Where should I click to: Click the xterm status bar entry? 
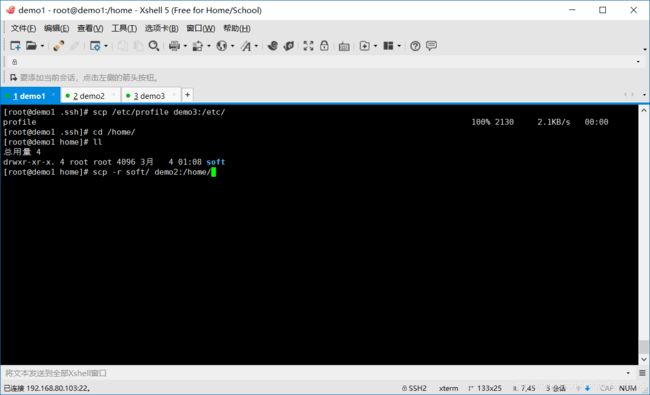tap(449, 388)
